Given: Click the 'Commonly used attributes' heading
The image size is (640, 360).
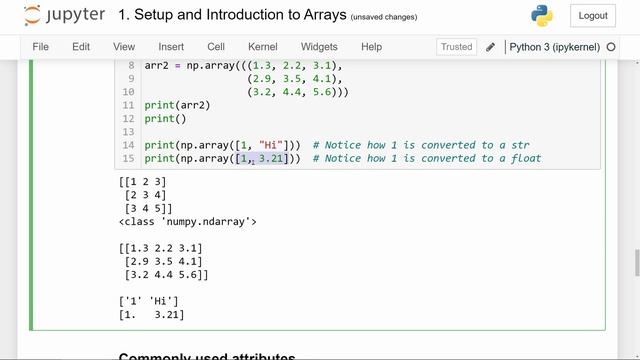Looking at the screenshot, I should pos(207,356).
